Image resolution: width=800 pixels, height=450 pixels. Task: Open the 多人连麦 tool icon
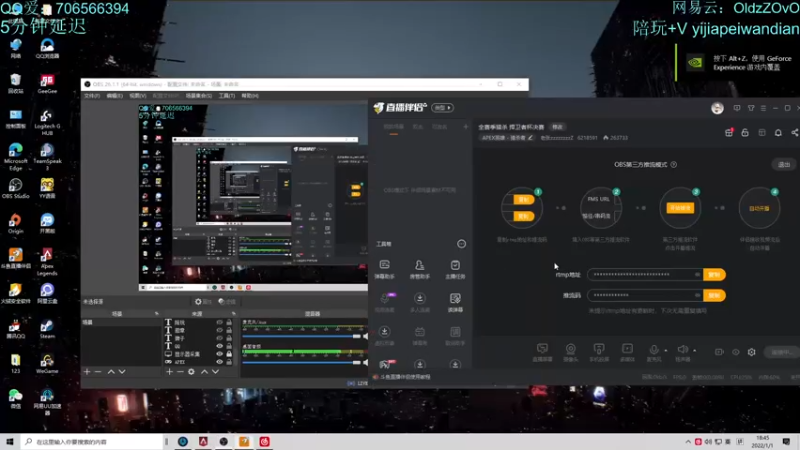419,302
